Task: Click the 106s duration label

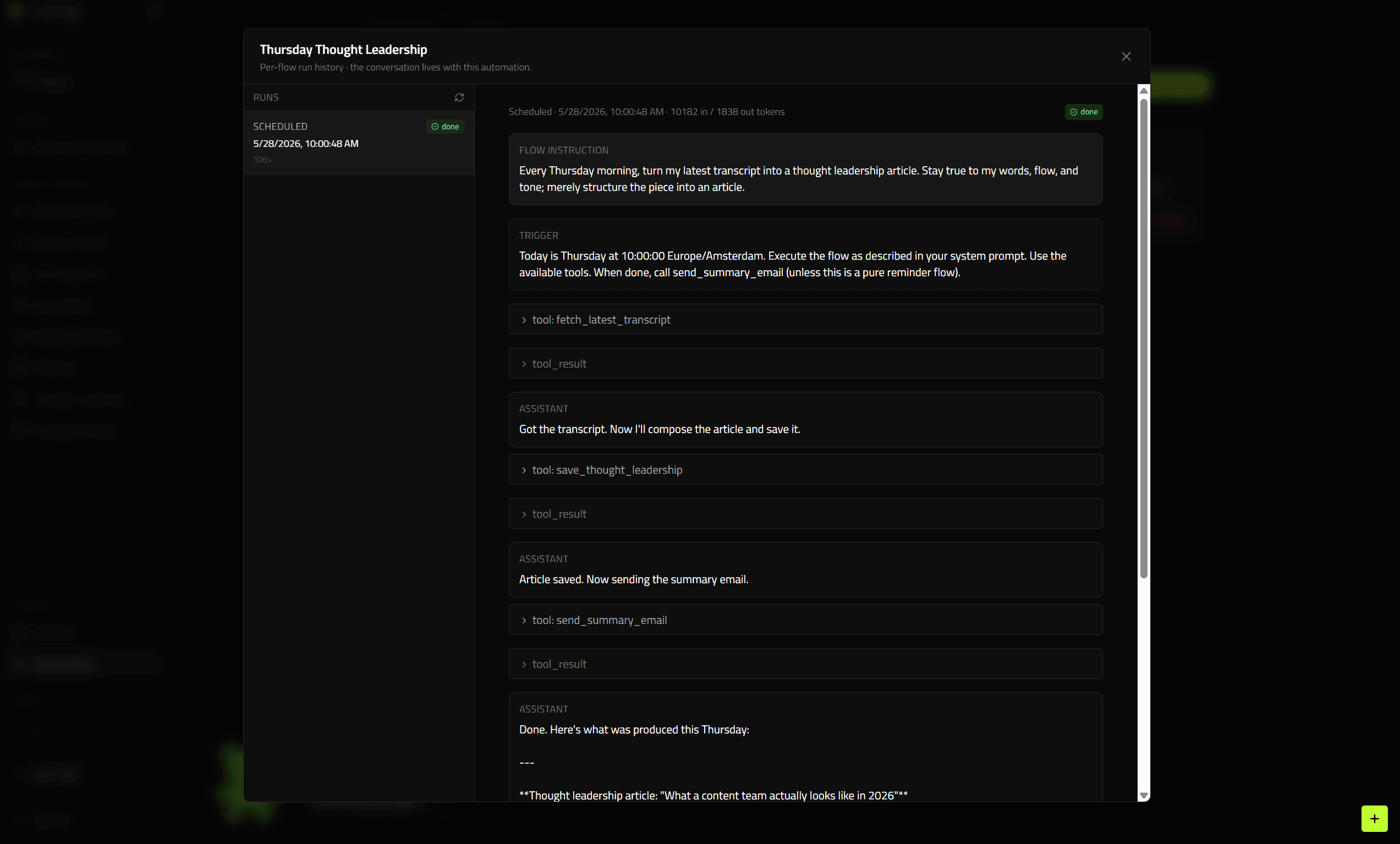Action: [x=262, y=160]
